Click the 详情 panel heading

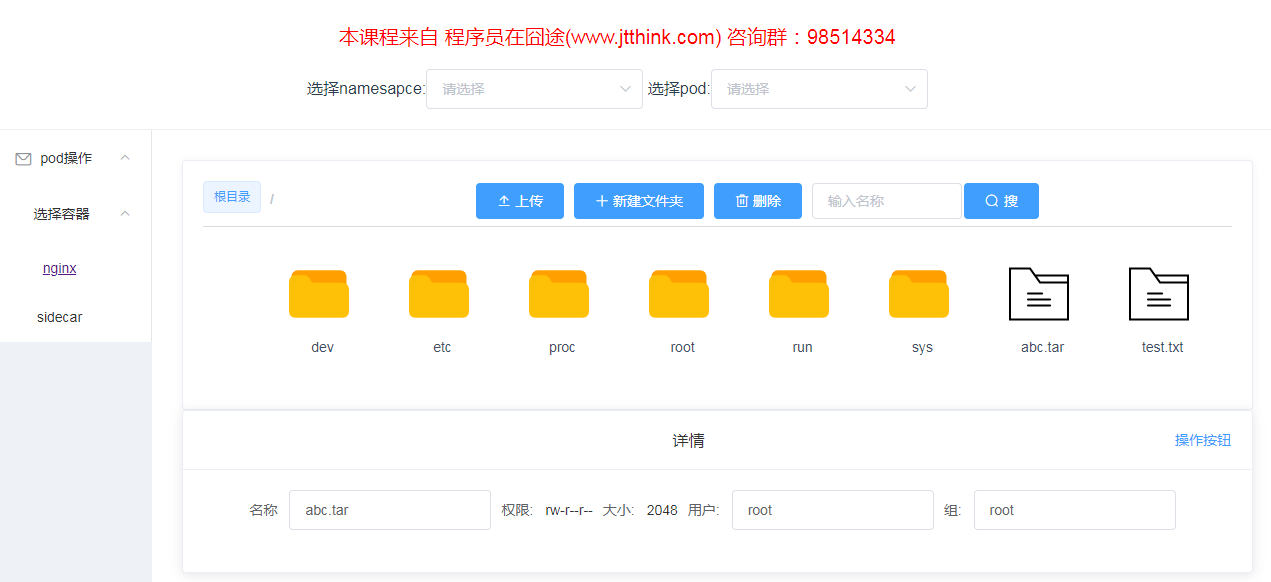[688, 441]
